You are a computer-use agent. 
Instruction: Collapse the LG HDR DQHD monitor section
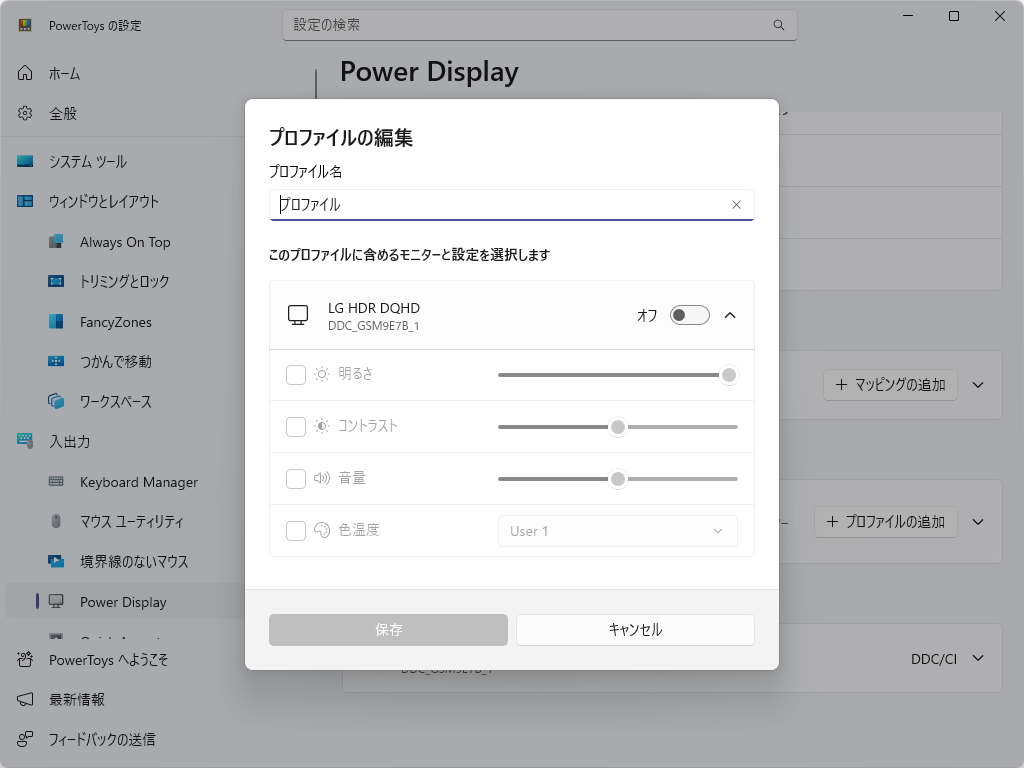pyautogui.click(x=730, y=315)
